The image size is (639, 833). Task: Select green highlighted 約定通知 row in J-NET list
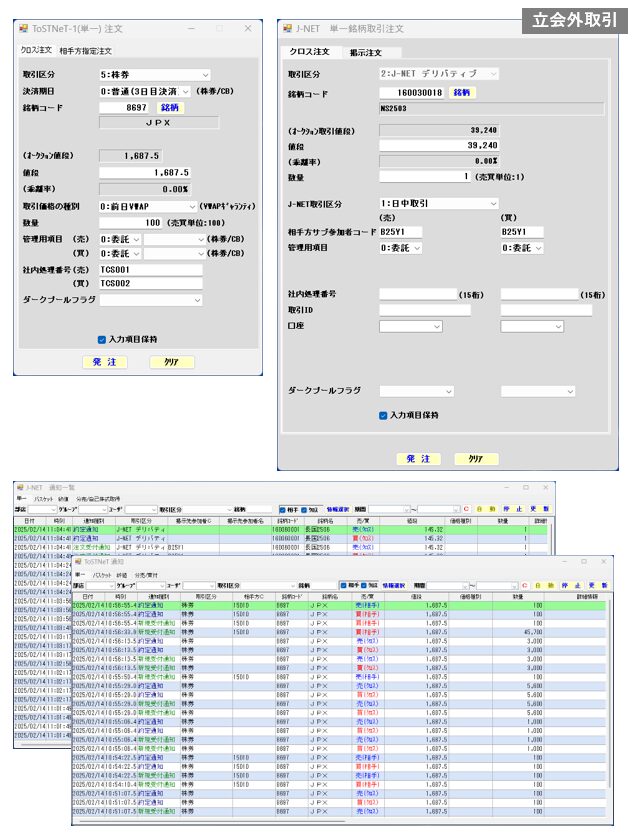pyautogui.click(x=280, y=530)
